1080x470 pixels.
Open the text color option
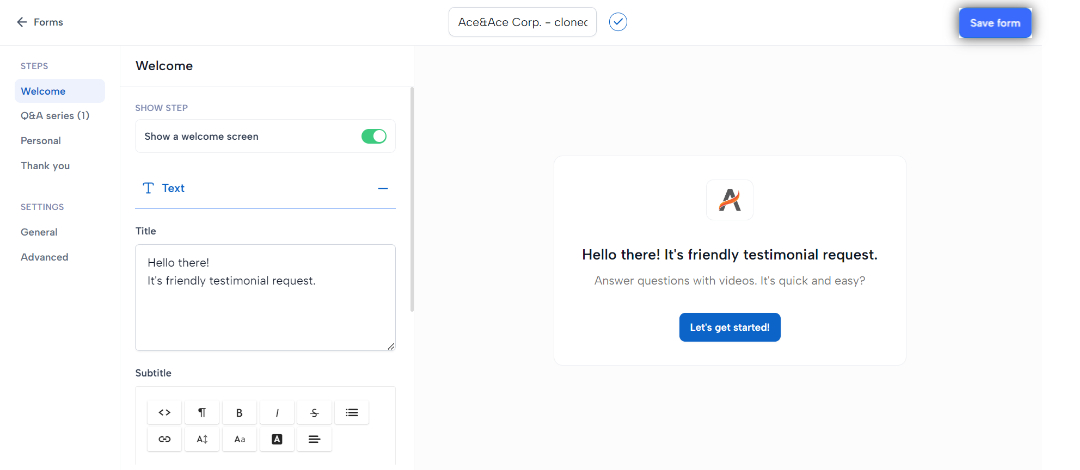tap(277, 439)
